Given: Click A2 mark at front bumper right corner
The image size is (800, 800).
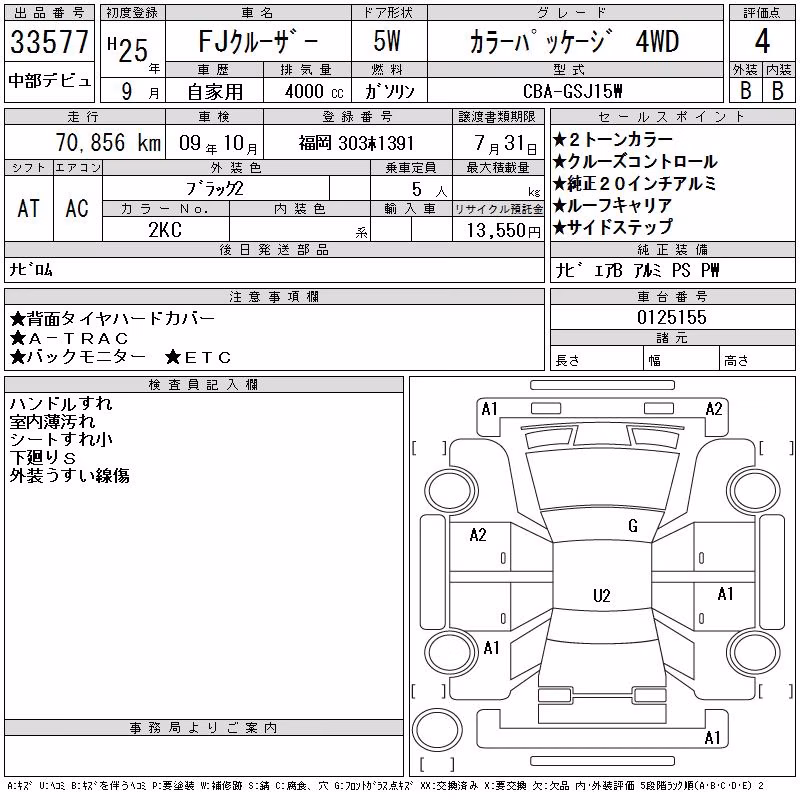Looking at the screenshot, I should (x=714, y=409).
